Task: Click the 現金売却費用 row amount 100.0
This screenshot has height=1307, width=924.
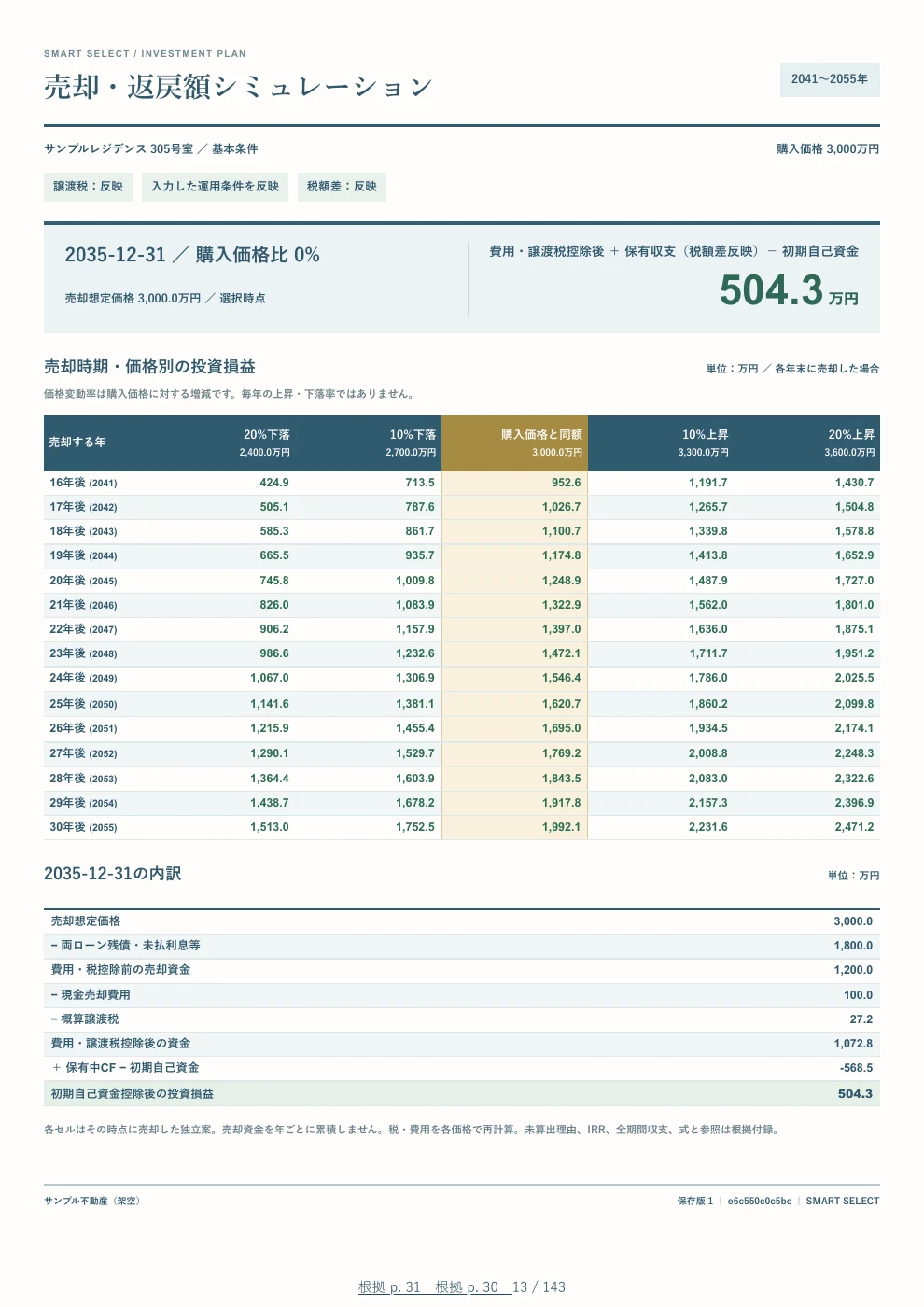Action: [859, 995]
